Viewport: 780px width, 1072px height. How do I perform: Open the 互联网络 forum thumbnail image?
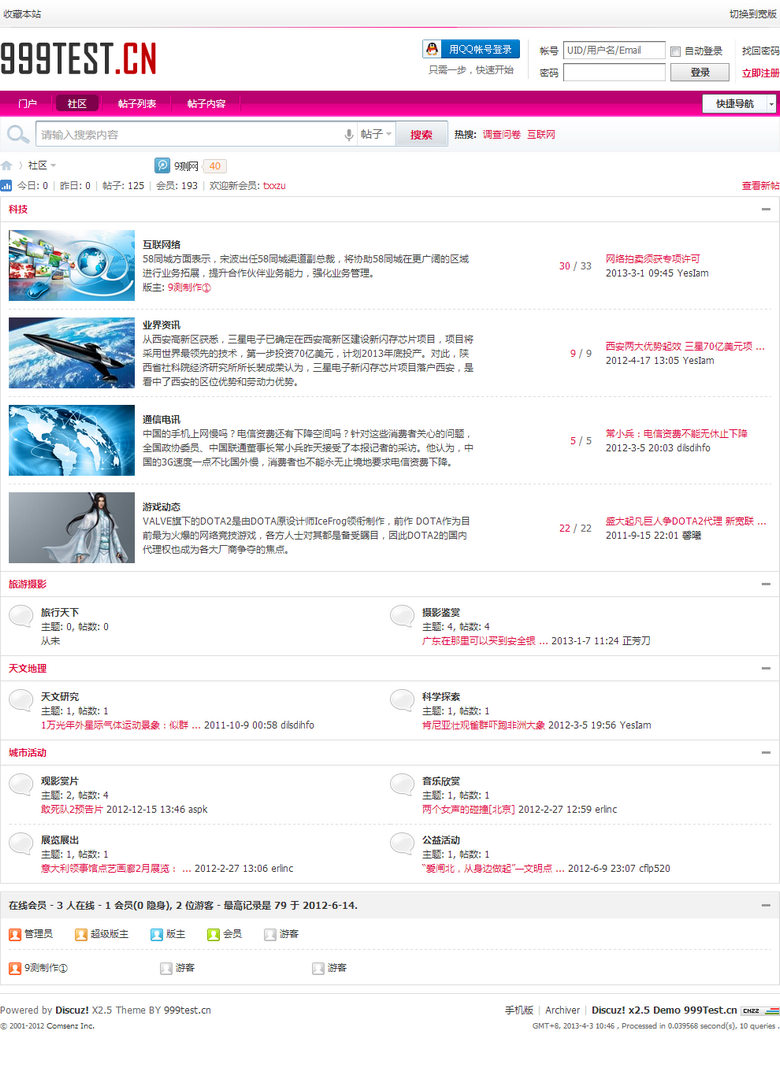(72, 265)
